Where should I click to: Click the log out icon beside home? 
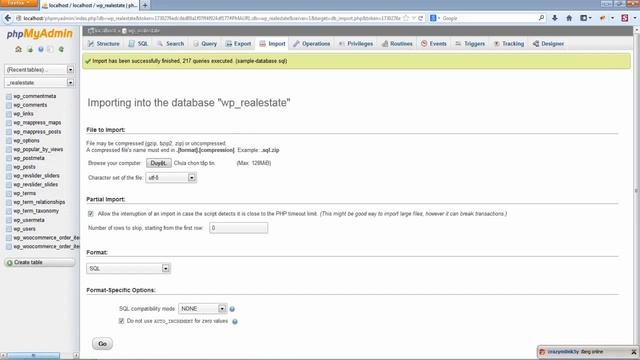(x=30, y=49)
